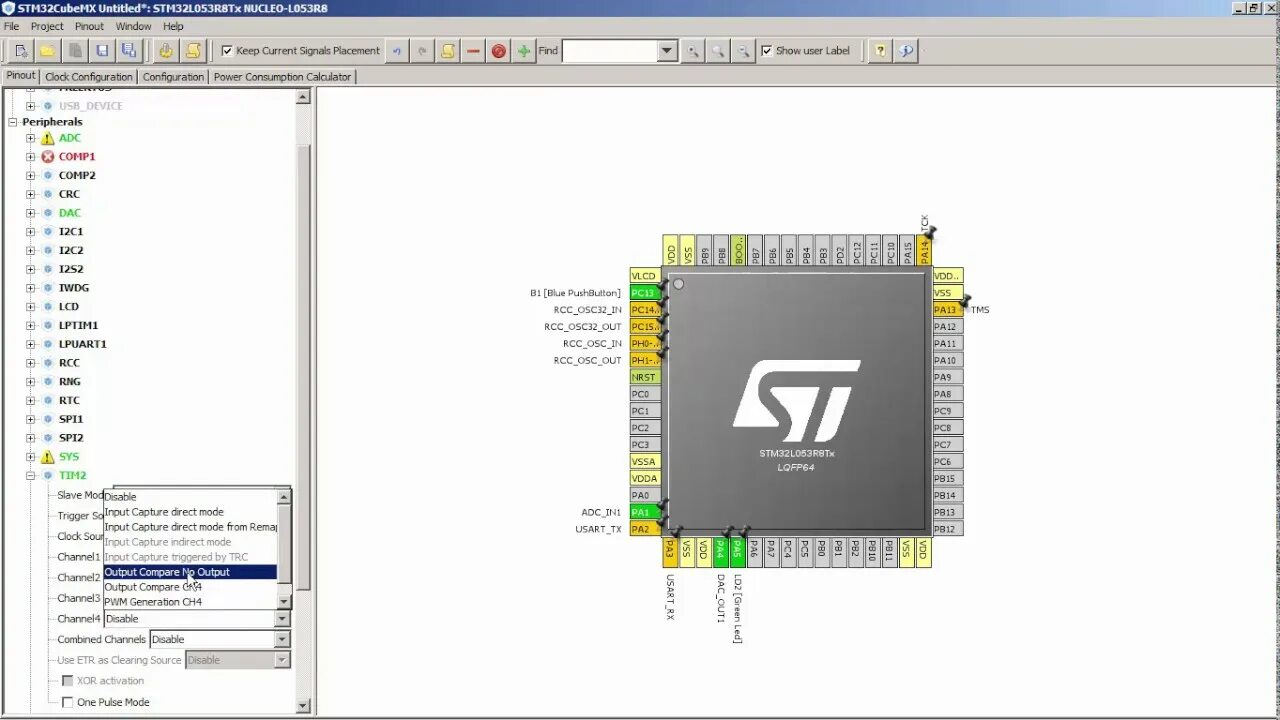Expand the RCC tree node

[x=31, y=363]
